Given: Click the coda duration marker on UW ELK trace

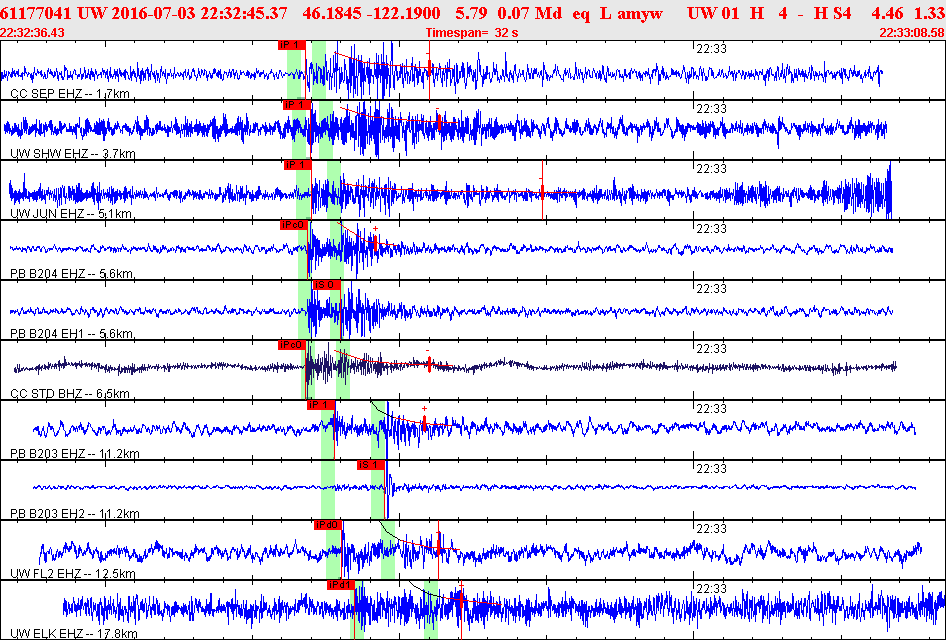Looking at the screenshot, I should pyautogui.click(x=461, y=601).
